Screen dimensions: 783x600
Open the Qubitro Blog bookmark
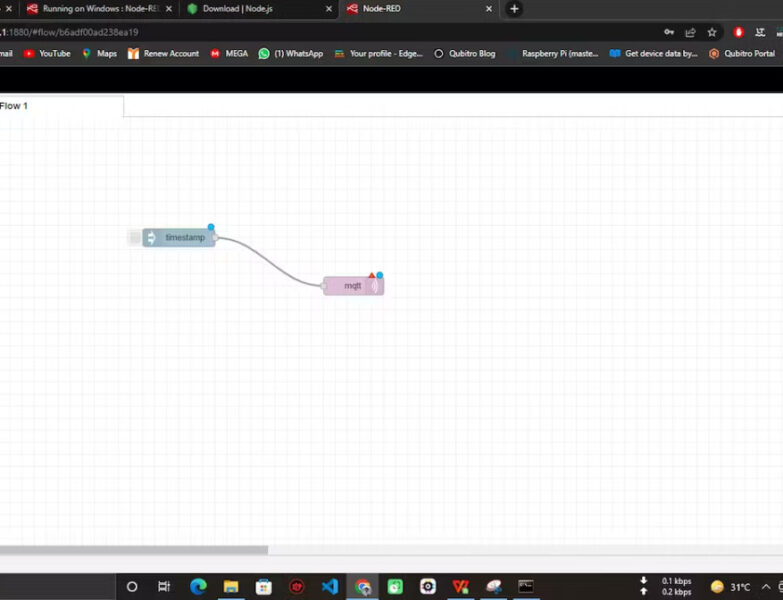465,54
